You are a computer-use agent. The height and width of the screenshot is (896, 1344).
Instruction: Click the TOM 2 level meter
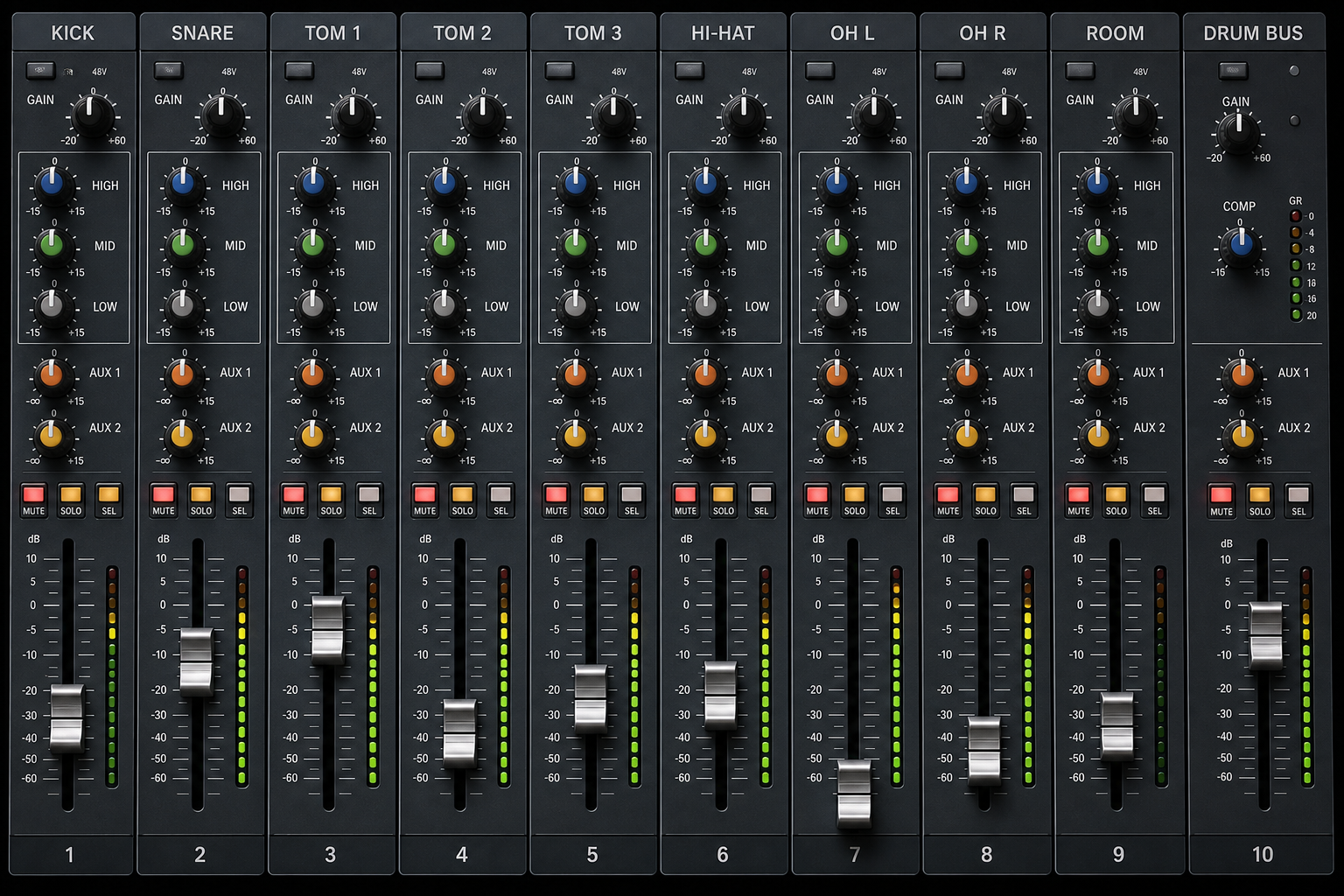click(504, 675)
